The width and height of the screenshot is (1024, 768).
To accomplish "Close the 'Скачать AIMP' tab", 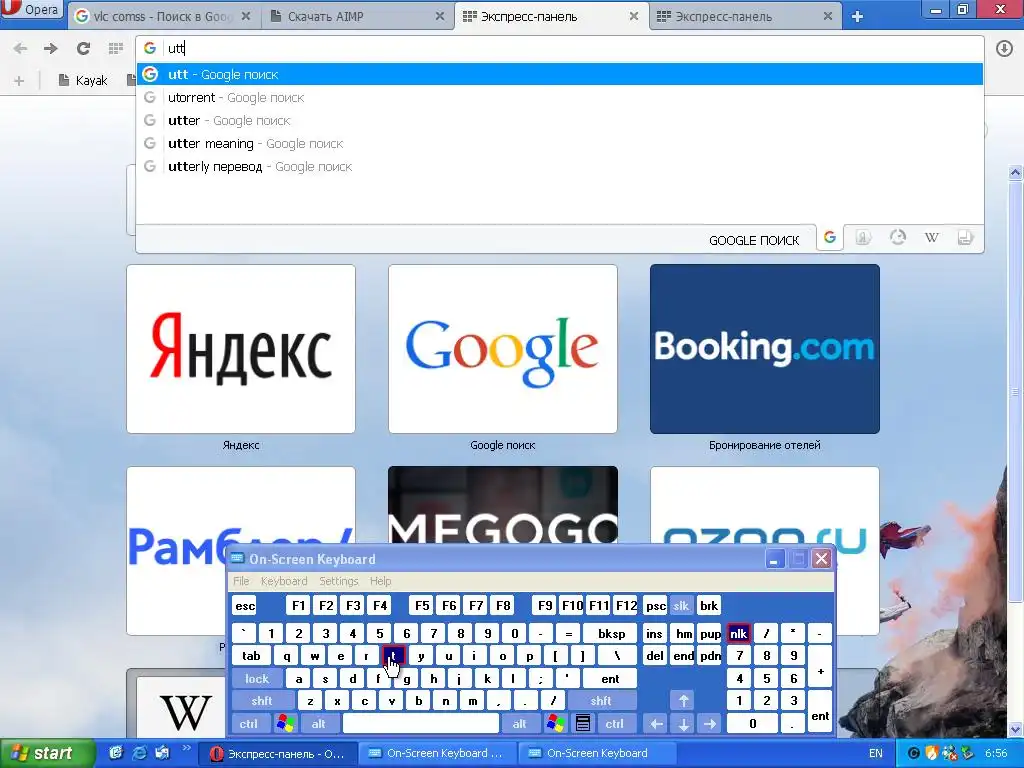I will (440, 16).
